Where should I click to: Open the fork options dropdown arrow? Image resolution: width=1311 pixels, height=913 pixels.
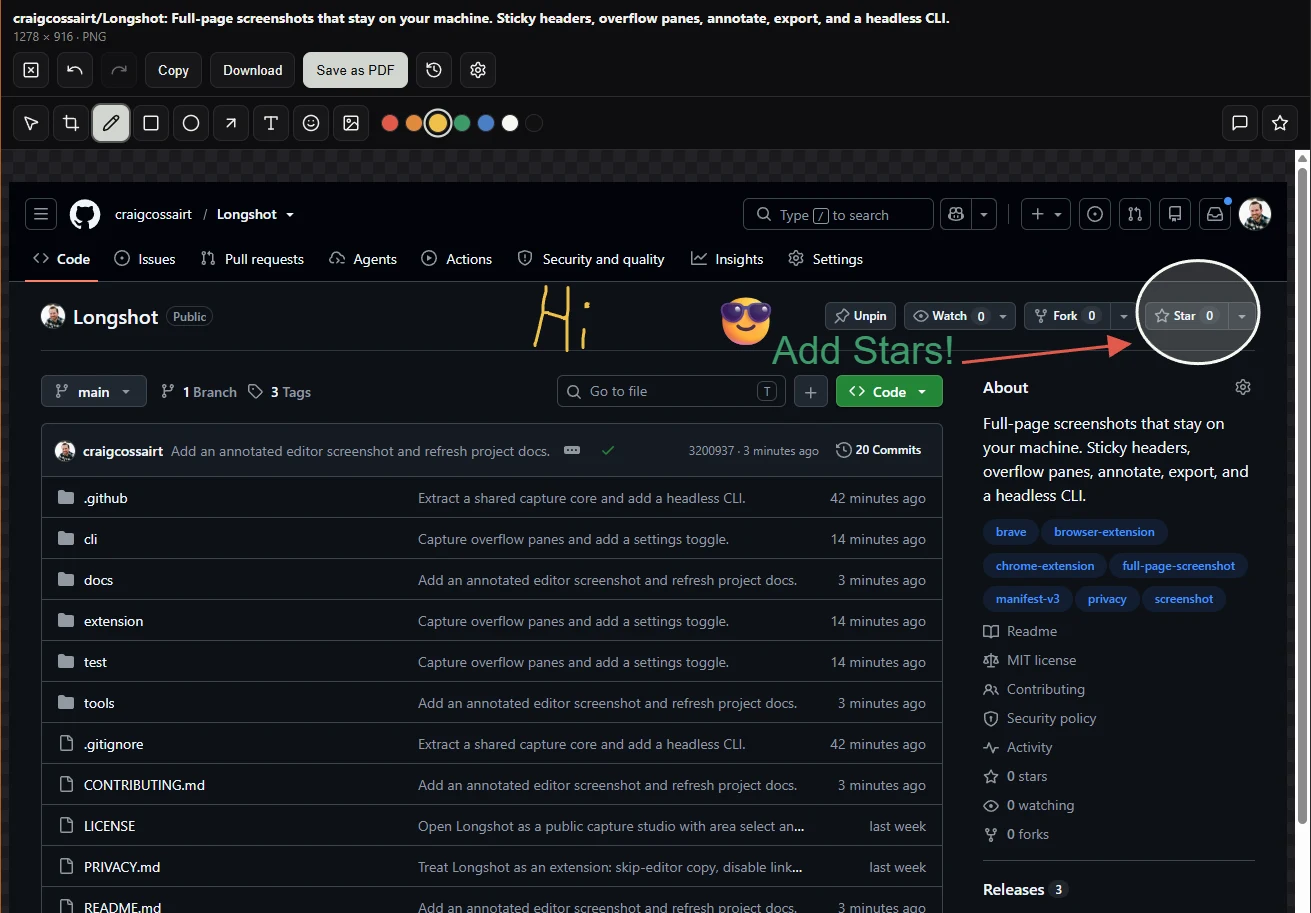1124,316
